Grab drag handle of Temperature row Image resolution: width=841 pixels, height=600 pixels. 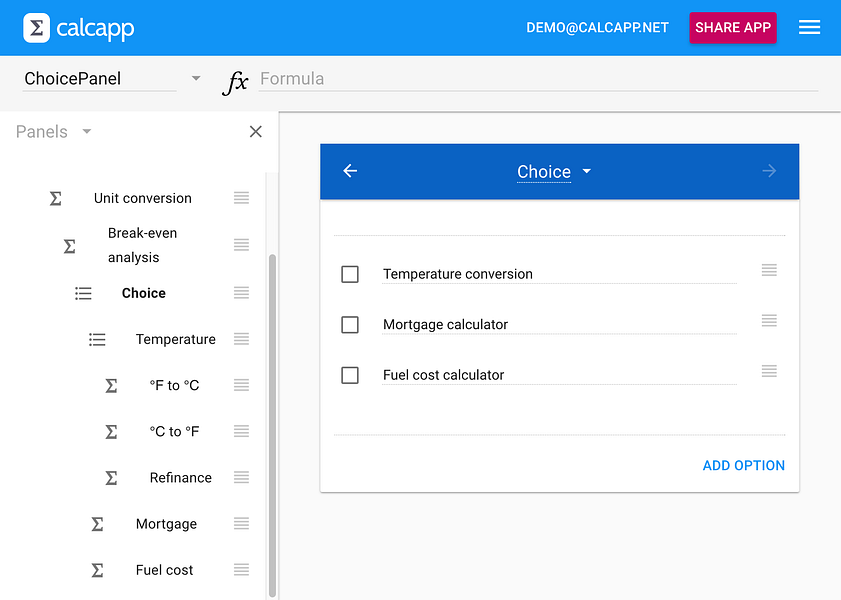point(241,338)
